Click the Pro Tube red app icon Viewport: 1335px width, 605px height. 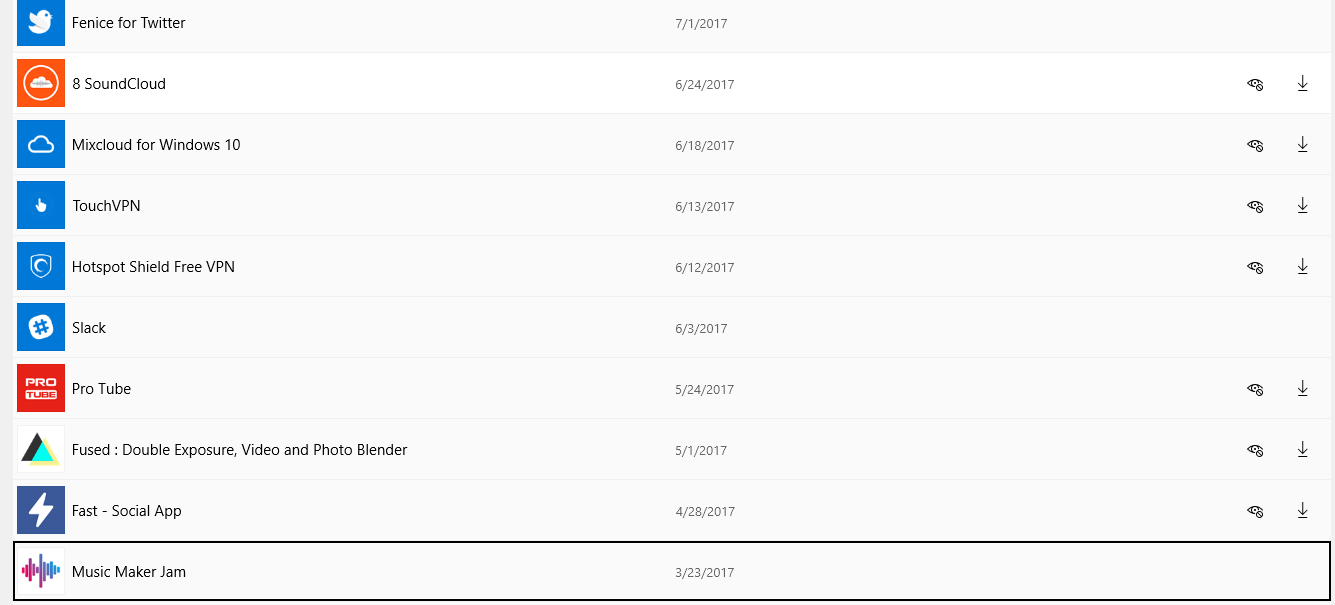(x=41, y=388)
